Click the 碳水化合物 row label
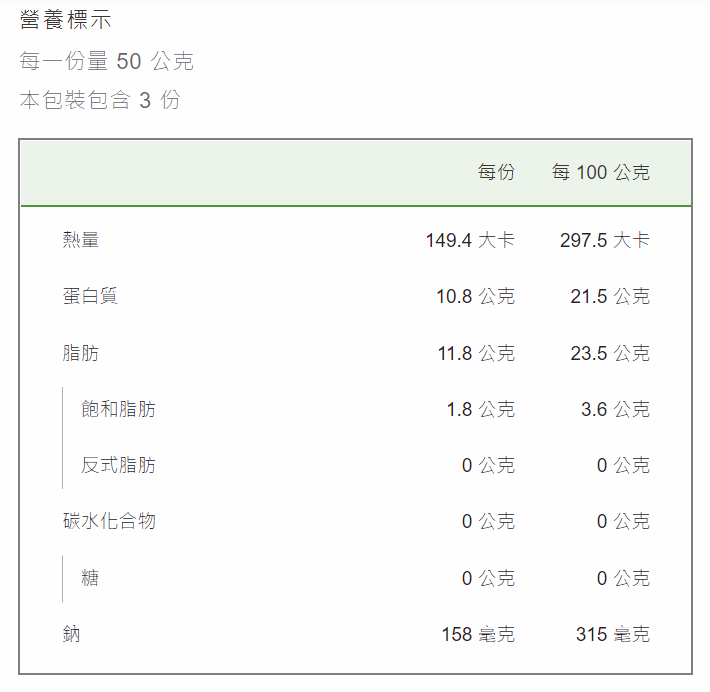This screenshot has height=692, width=710. point(109,521)
